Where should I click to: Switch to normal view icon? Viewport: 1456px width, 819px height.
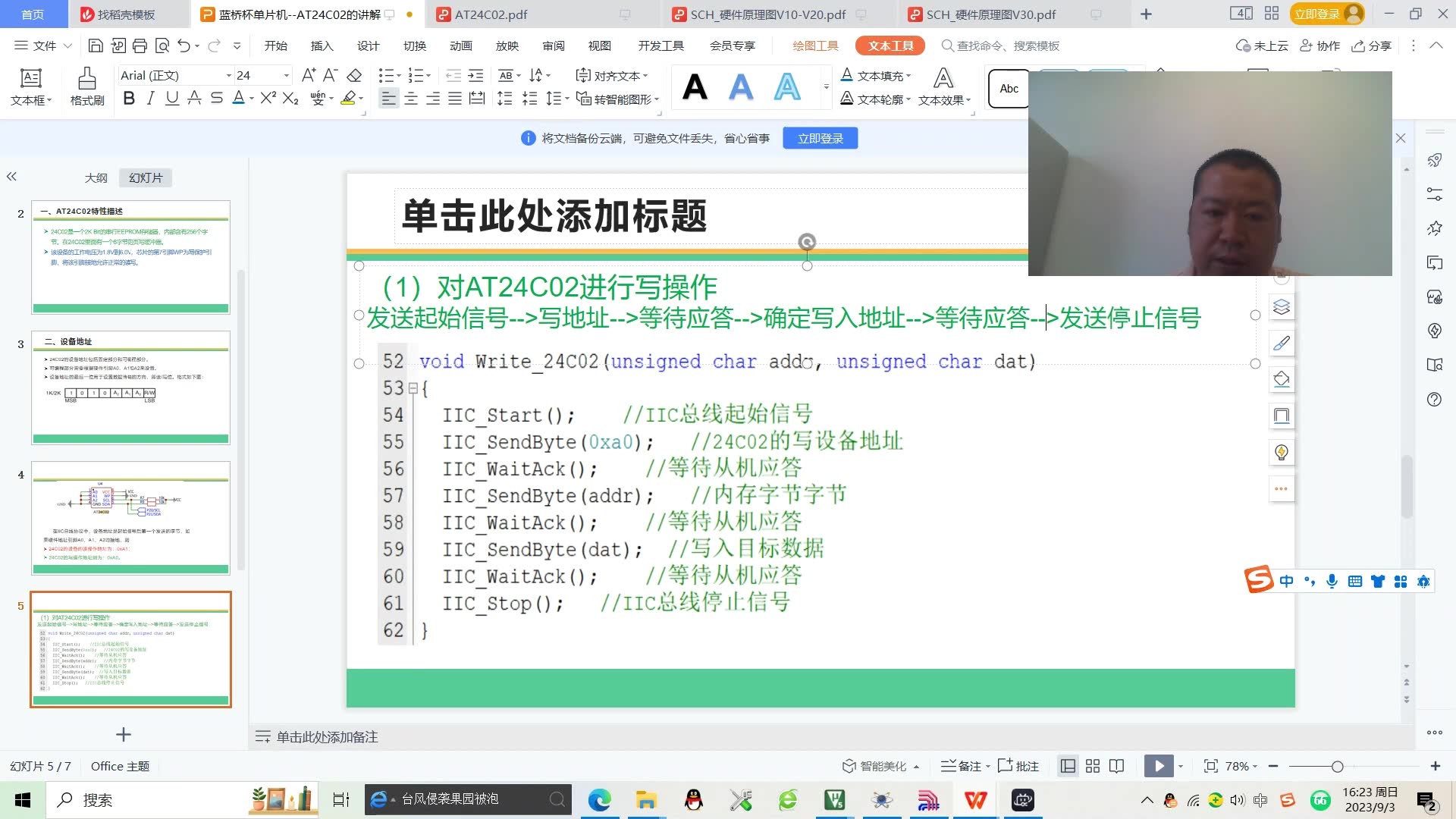pyautogui.click(x=1068, y=766)
